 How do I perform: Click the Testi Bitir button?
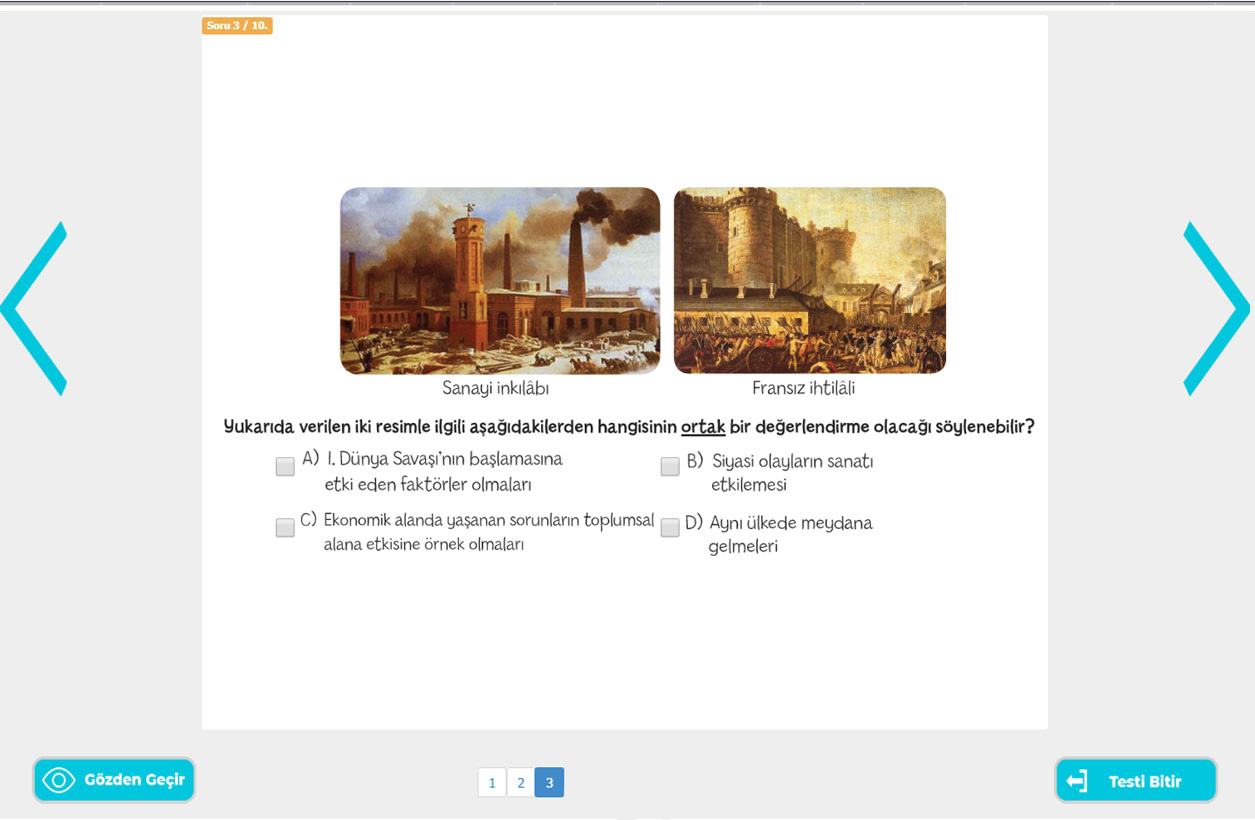point(1136,781)
